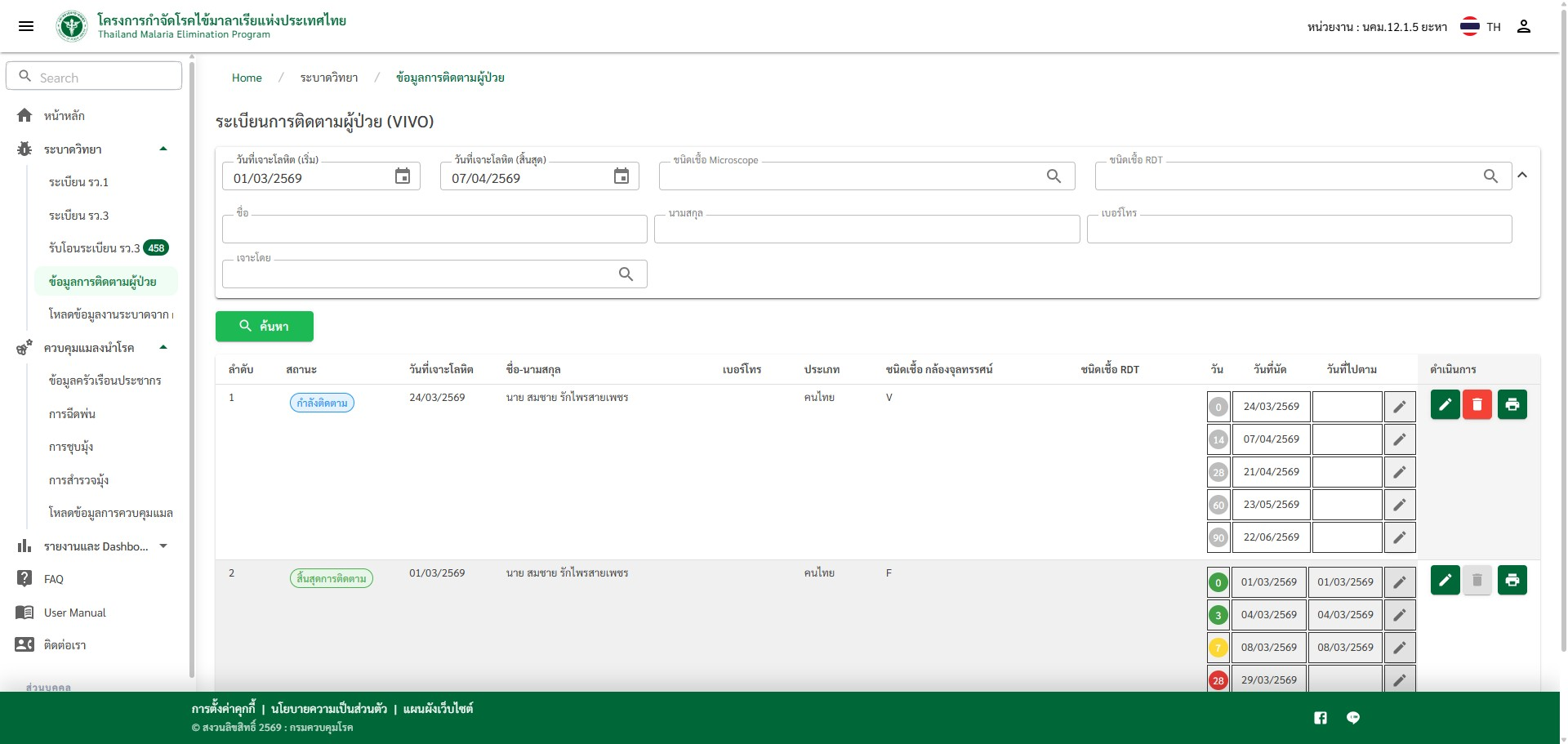Click search icon in Microscope species field
This screenshot has width=1568, height=744.
(1053, 176)
